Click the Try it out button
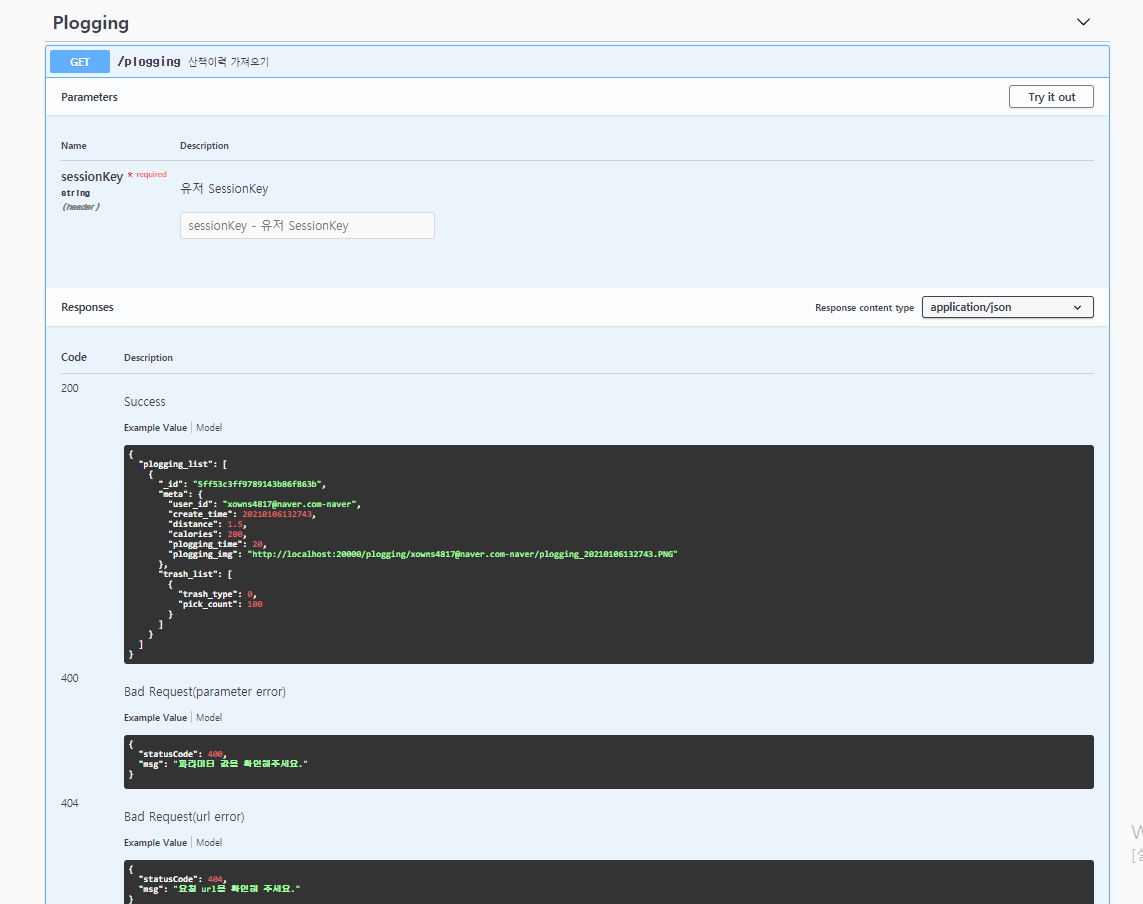 [x=1051, y=96]
